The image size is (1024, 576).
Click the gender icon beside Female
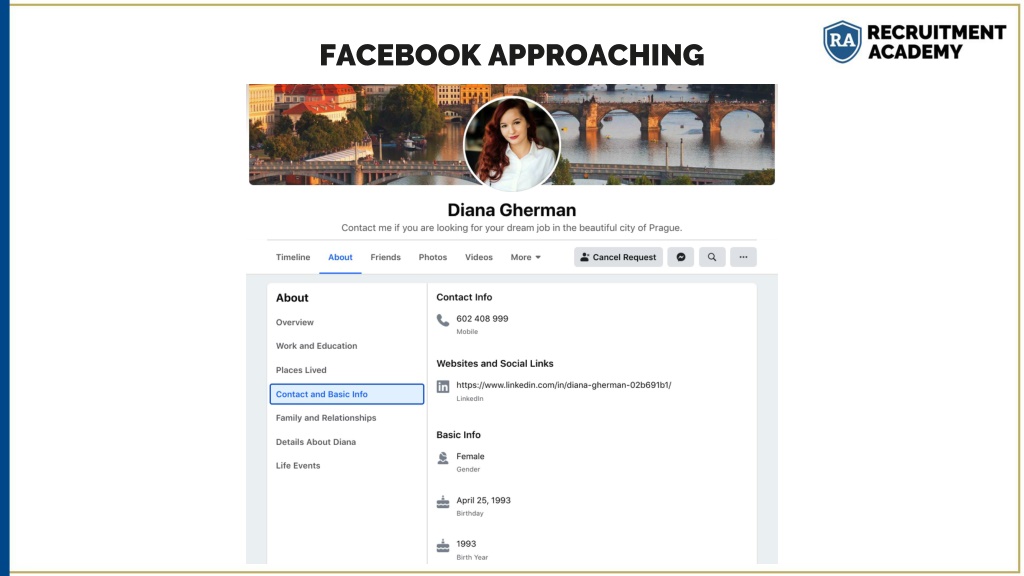443,458
